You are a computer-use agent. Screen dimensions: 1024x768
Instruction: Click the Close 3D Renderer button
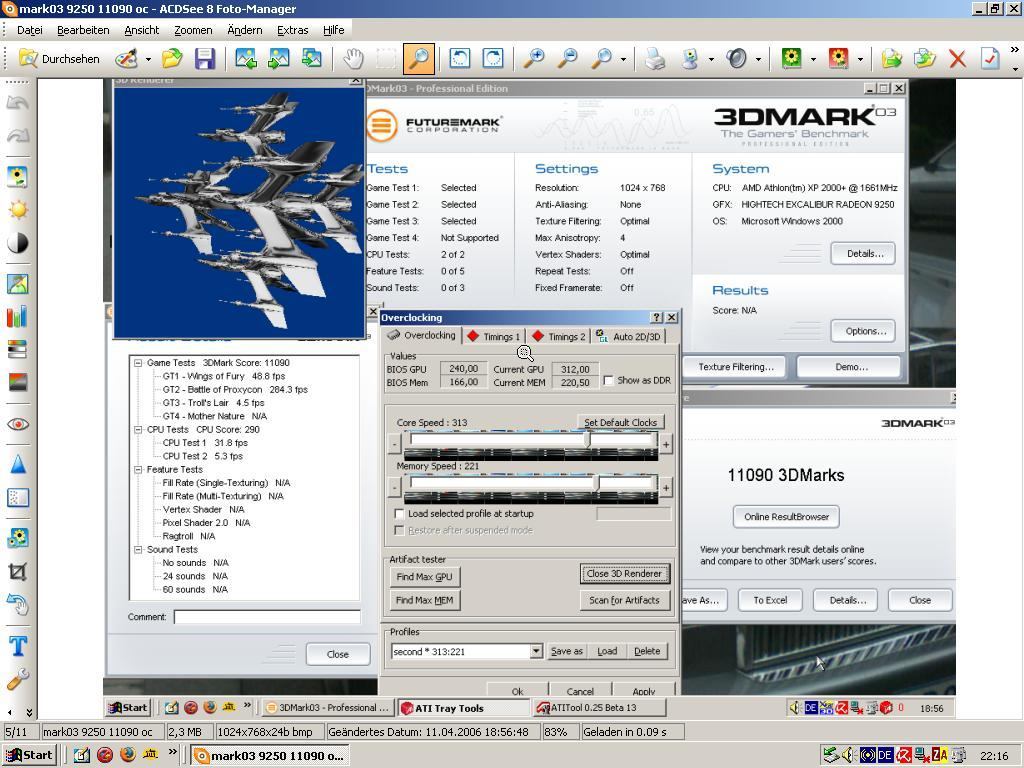(624, 574)
